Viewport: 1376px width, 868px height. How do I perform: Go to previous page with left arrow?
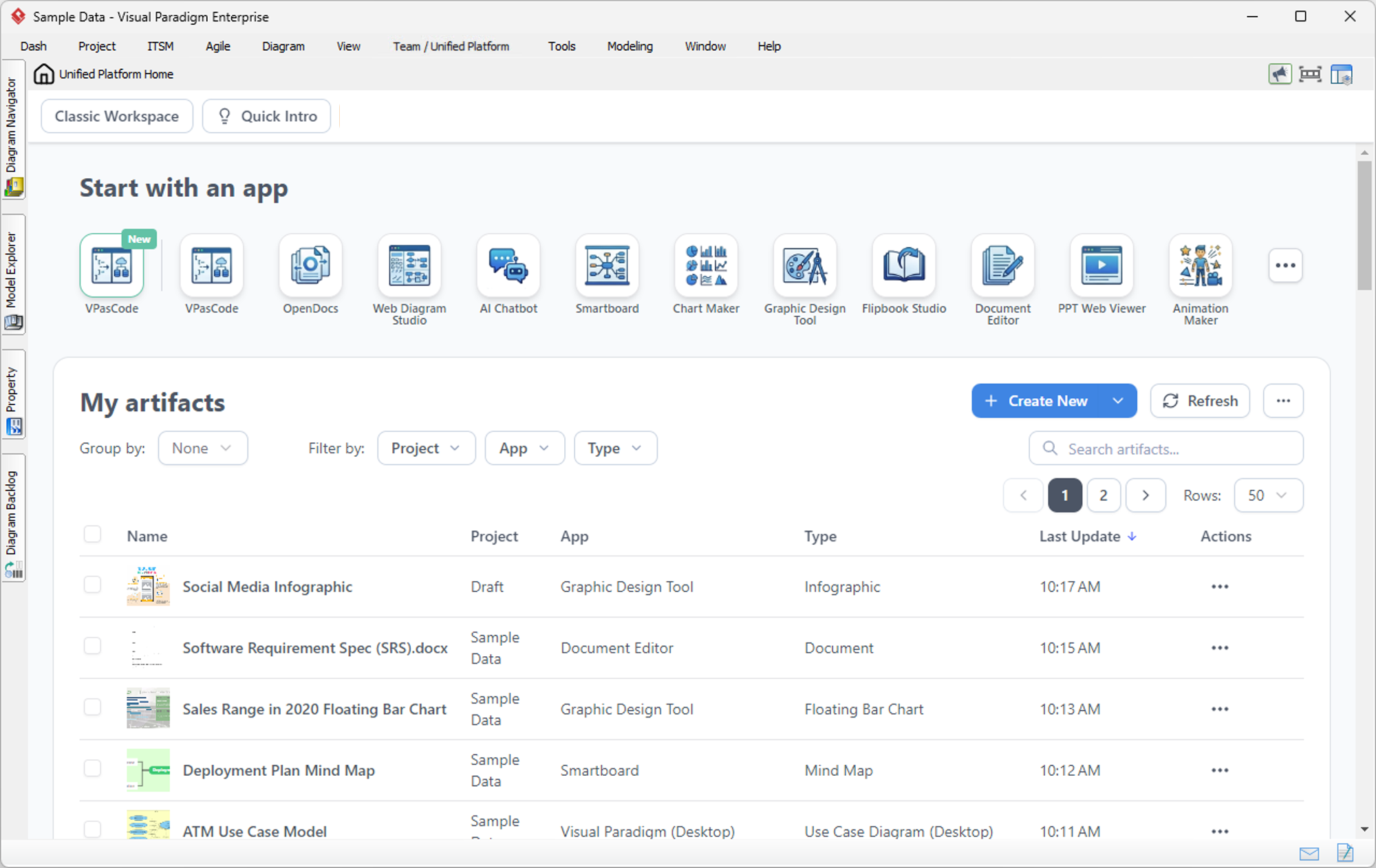click(x=1023, y=495)
